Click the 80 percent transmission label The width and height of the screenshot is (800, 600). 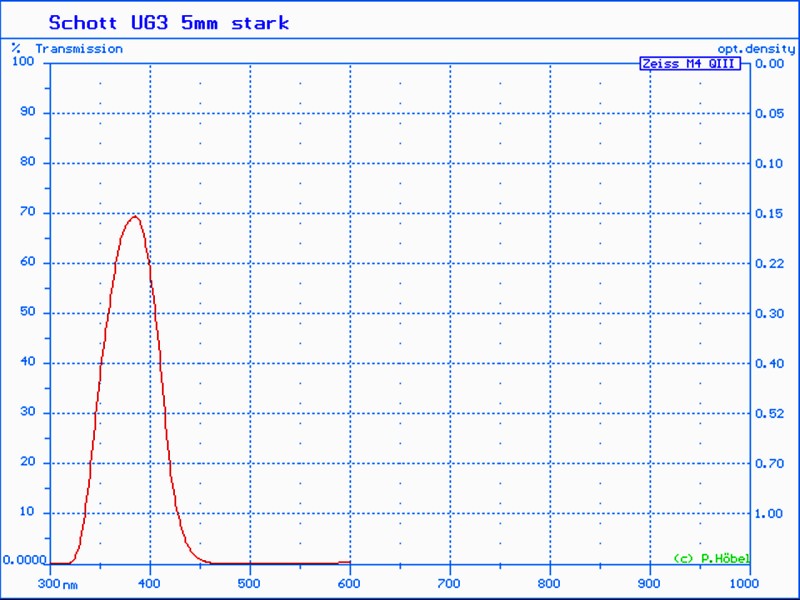coord(28,161)
